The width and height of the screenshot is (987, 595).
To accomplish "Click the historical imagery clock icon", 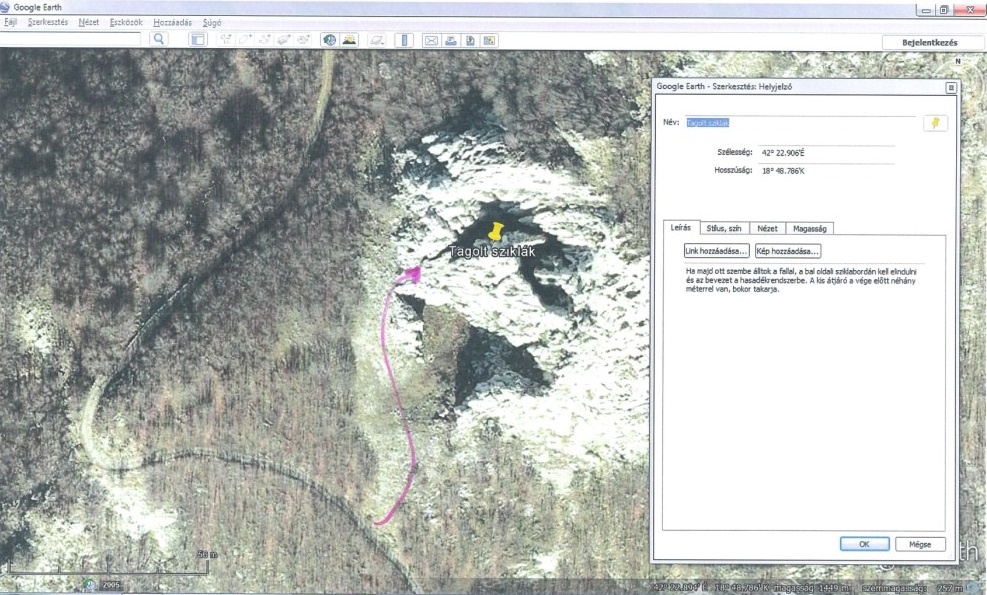I will click(329, 40).
